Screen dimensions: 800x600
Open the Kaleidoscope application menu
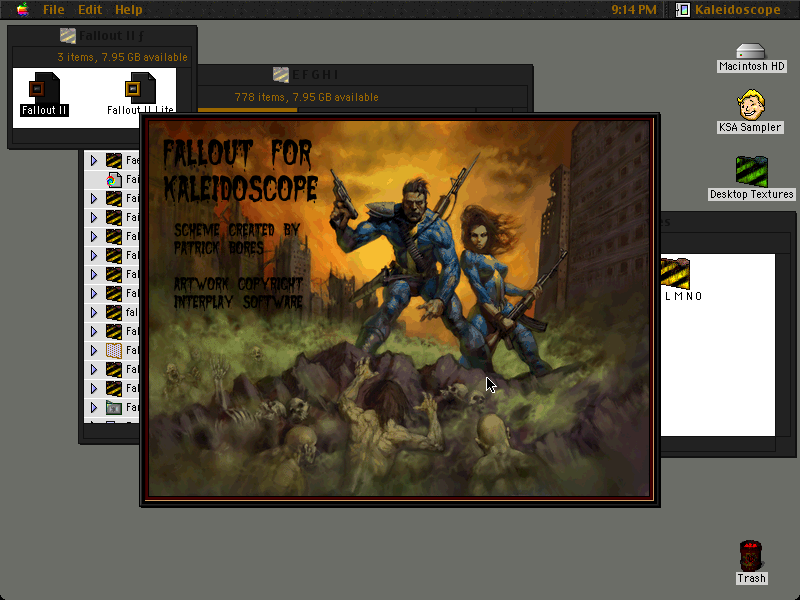click(729, 10)
